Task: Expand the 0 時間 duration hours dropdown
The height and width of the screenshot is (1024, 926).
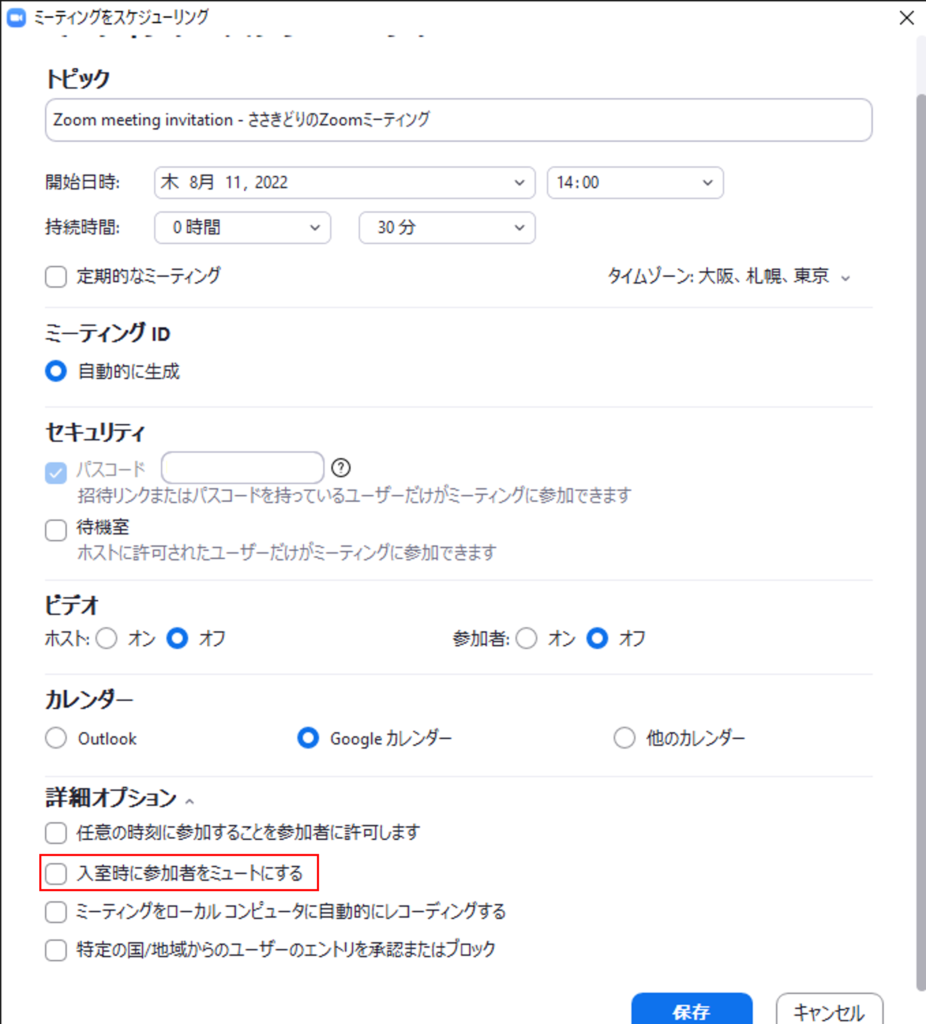Action: tap(242, 228)
